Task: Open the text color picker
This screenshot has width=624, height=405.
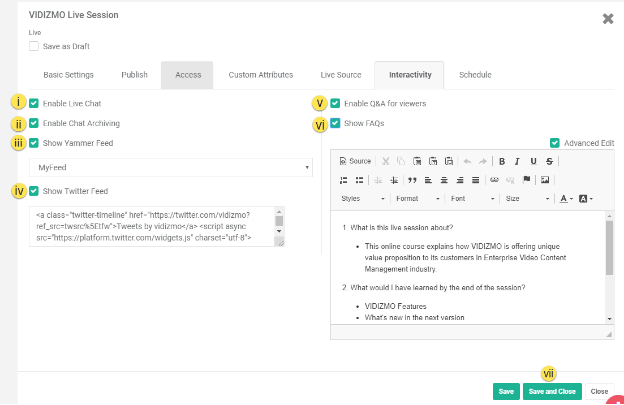Action: click(x=565, y=199)
